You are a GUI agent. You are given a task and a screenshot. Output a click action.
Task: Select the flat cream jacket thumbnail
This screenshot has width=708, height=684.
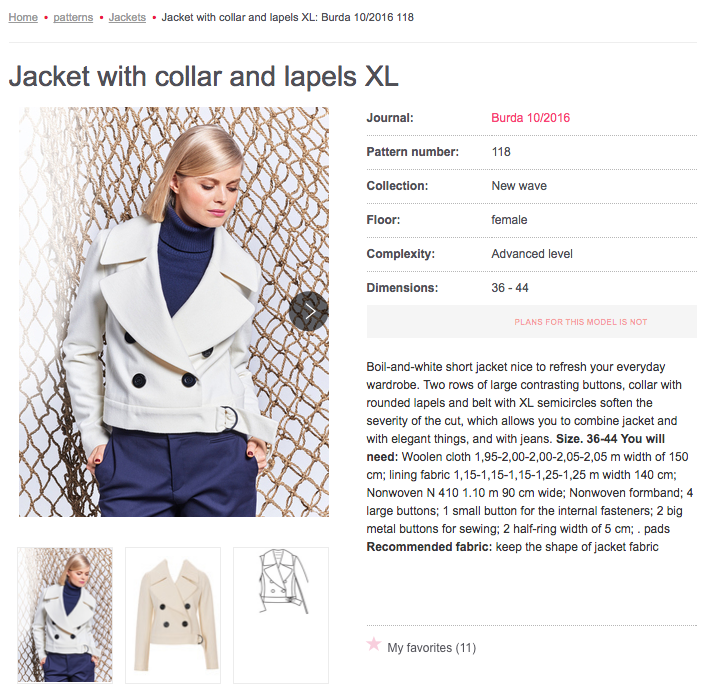coord(173,614)
